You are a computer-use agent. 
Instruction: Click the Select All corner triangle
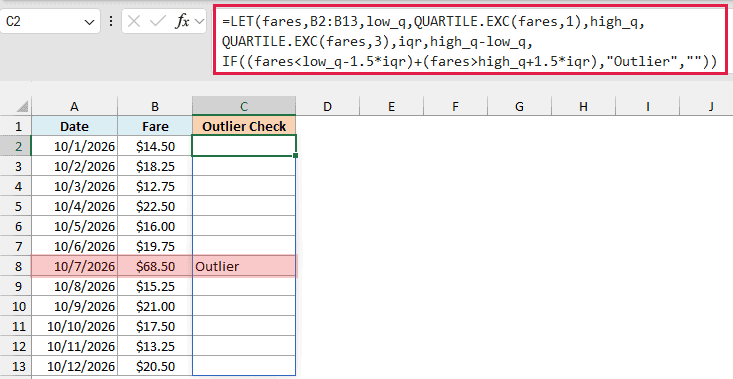(22, 107)
